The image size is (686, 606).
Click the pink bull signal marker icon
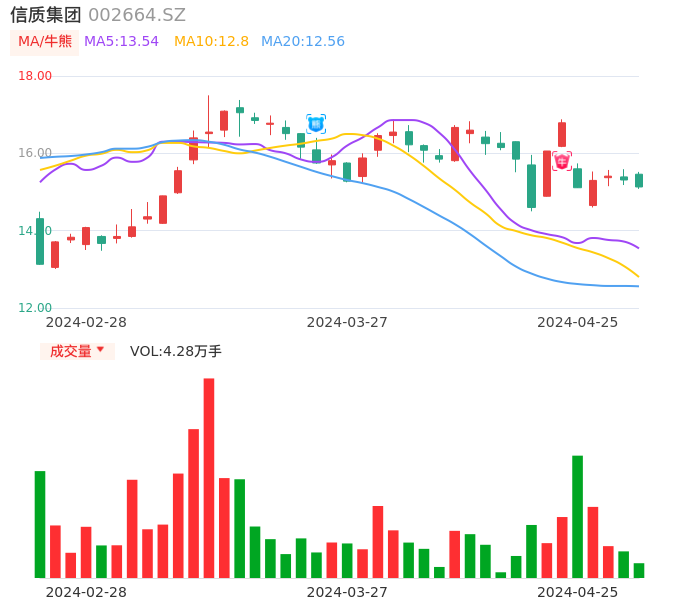pos(562,161)
